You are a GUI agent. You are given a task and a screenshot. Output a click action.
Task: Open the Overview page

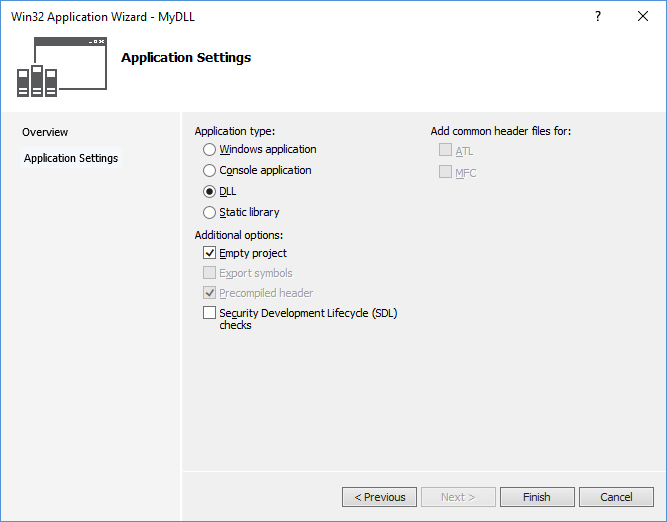click(45, 132)
